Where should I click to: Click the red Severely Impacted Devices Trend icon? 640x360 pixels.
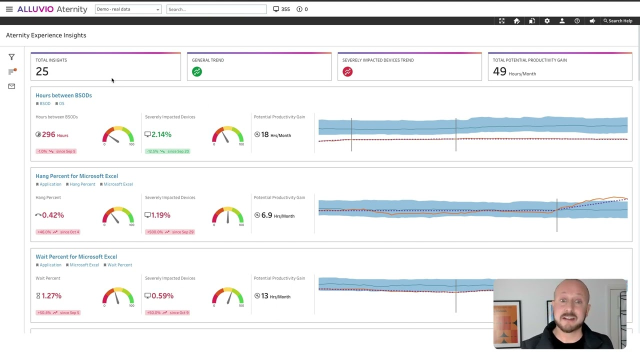[347, 72]
